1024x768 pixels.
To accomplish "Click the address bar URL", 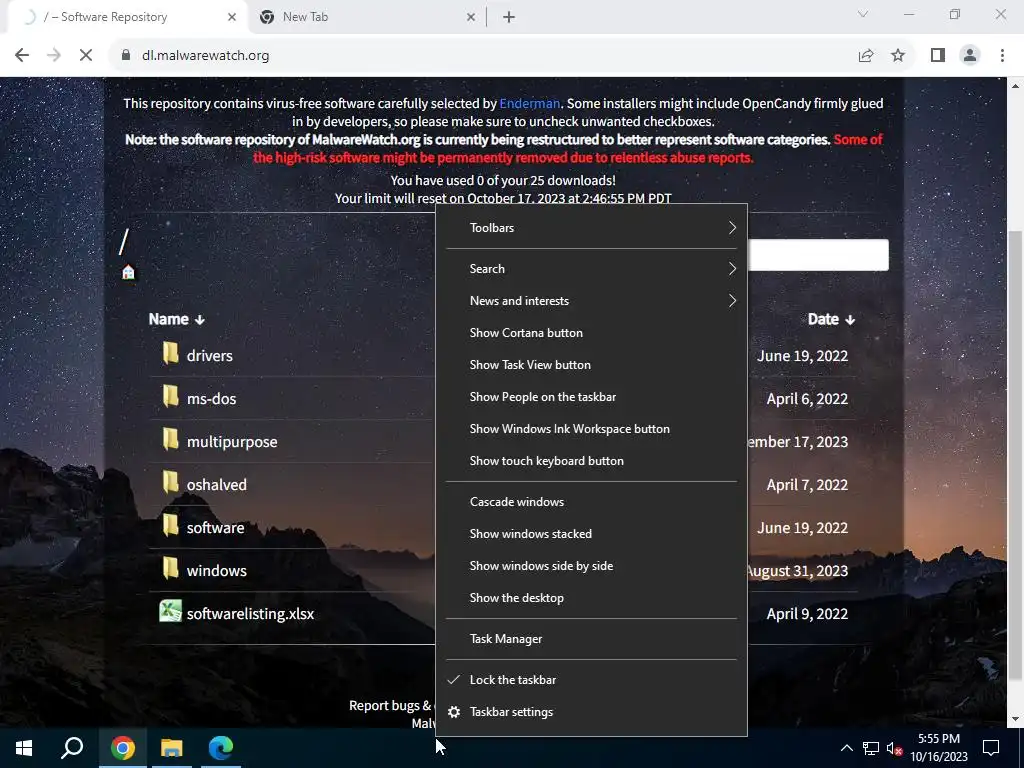I will click(205, 56).
